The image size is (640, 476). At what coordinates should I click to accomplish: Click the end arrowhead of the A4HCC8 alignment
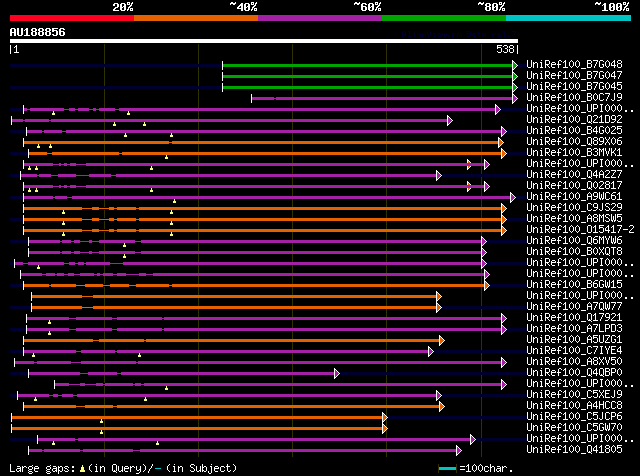click(442, 407)
